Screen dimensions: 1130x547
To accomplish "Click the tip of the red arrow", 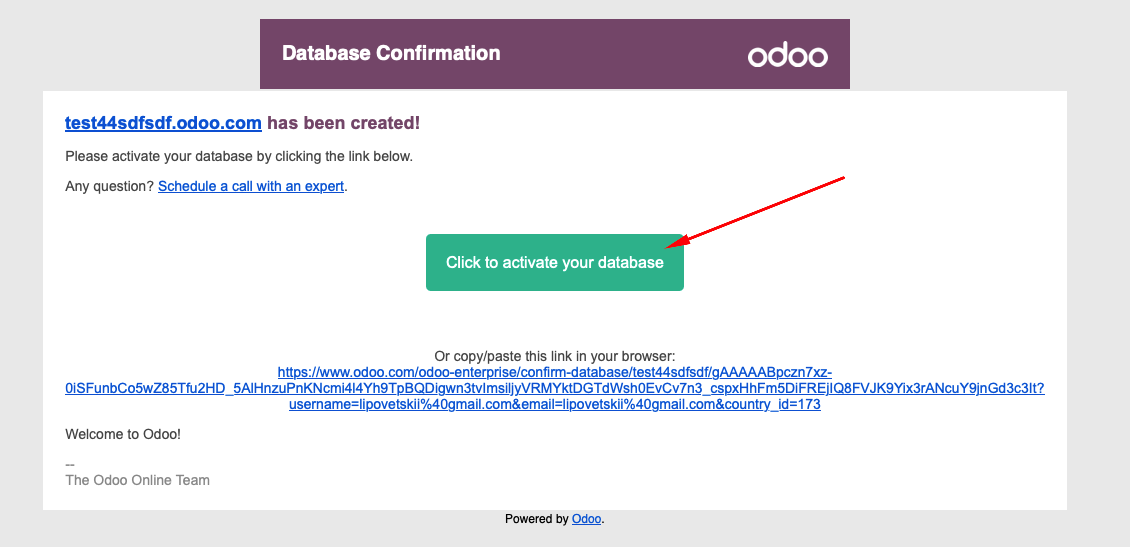I will coord(670,243).
